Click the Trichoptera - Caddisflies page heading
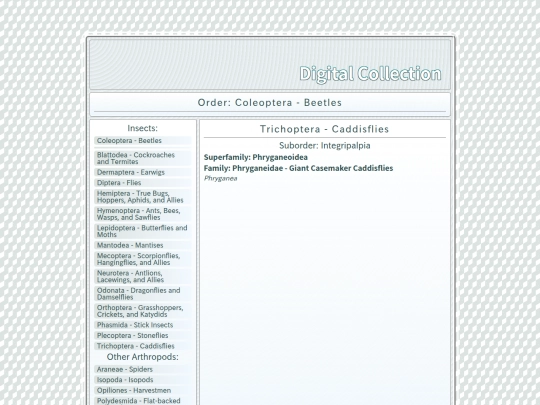 324,129
